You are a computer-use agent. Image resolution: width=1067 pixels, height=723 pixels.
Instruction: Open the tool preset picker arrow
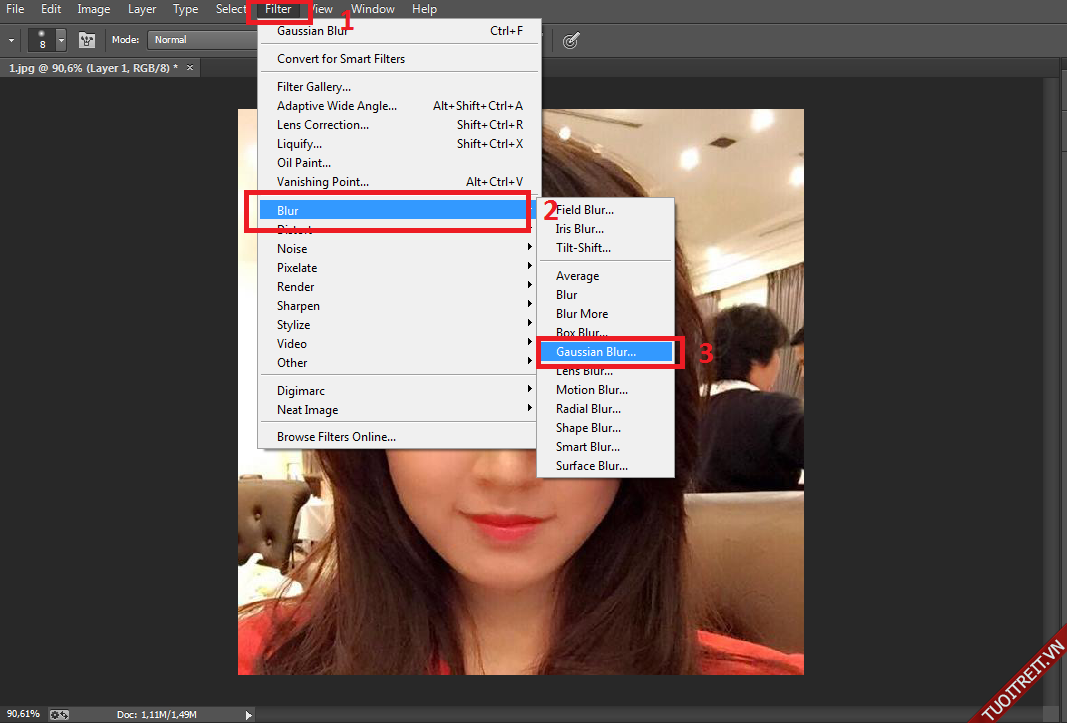point(11,40)
